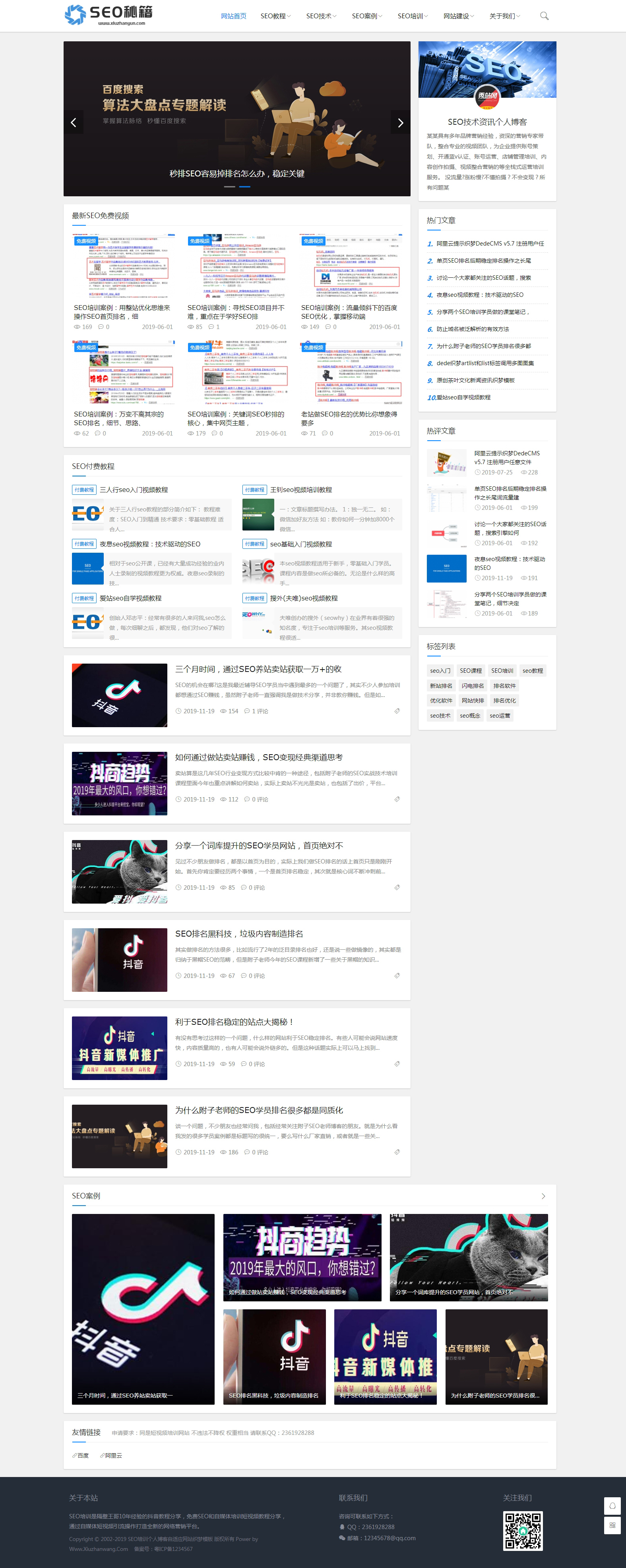626x1568 pixels.
Task: Click footer site link Www.Xiuzhanwang.Com
Action: 99,1549
